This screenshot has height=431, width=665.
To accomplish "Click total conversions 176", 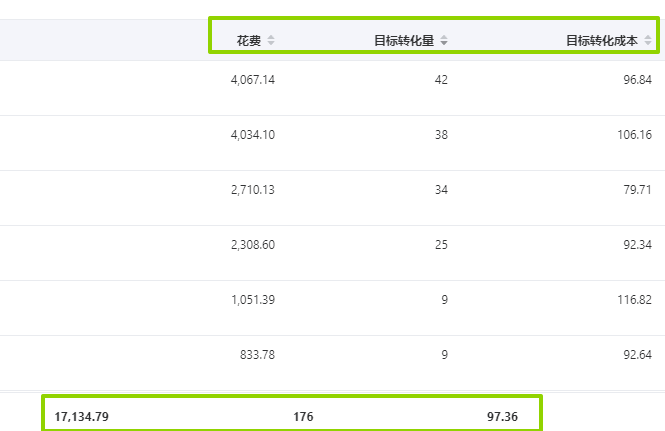I will [303, 417].
